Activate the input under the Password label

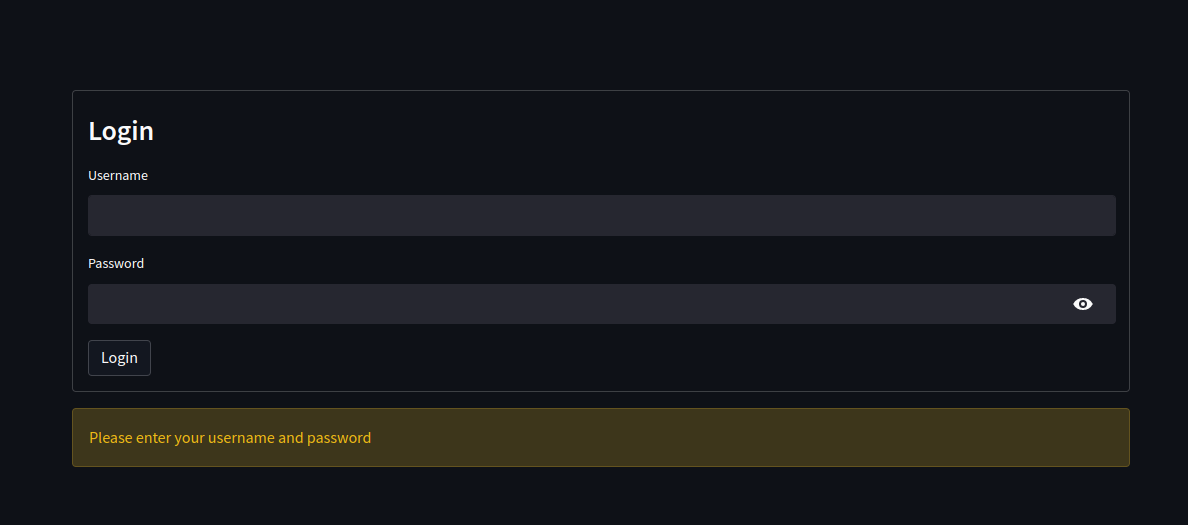570,304
